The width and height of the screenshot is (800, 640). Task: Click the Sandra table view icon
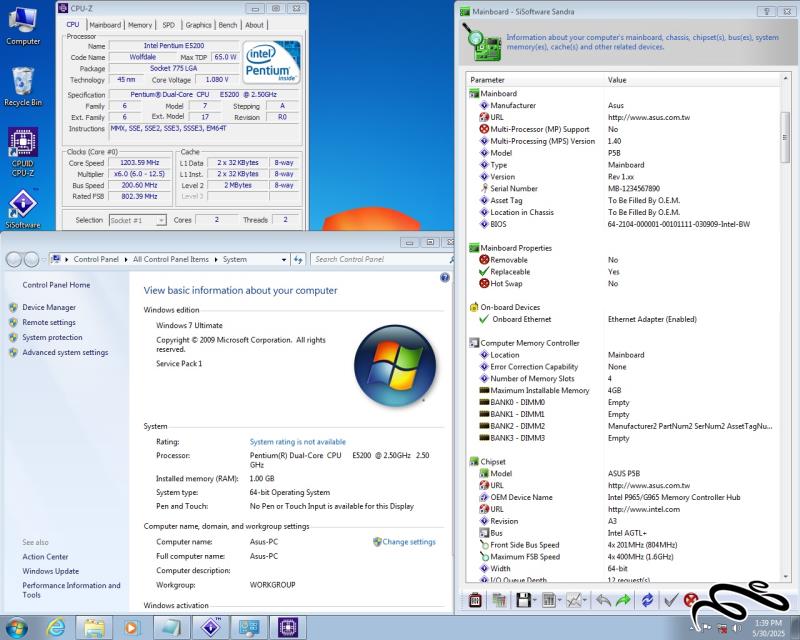[x=549, y=600]
